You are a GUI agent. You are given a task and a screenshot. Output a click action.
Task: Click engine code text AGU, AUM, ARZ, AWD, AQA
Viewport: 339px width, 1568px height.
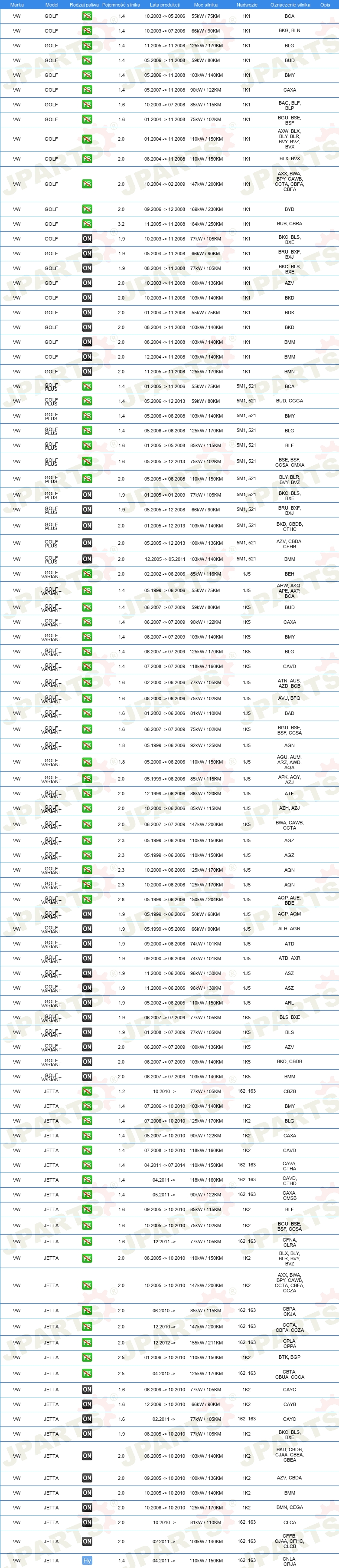[290, 762]
